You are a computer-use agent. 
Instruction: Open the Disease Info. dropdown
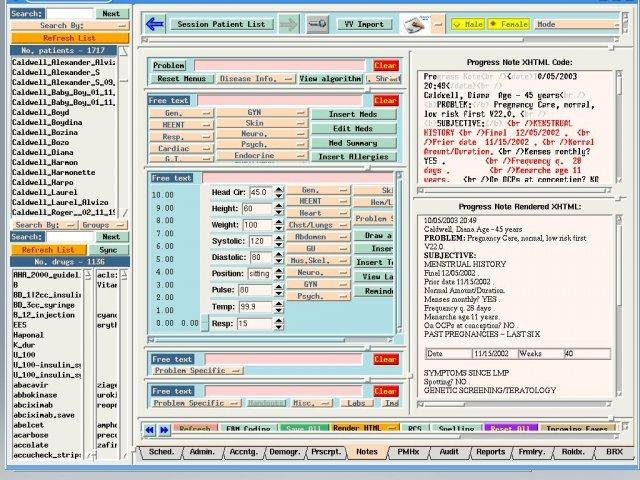[x=253, y=78]
